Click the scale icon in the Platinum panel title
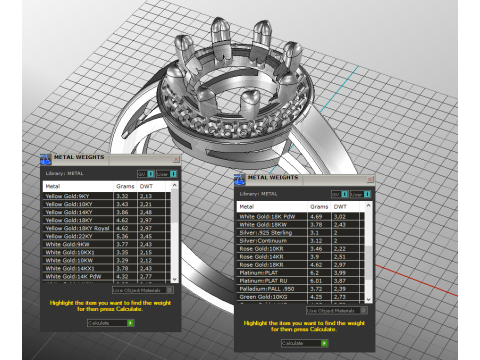 239,180
